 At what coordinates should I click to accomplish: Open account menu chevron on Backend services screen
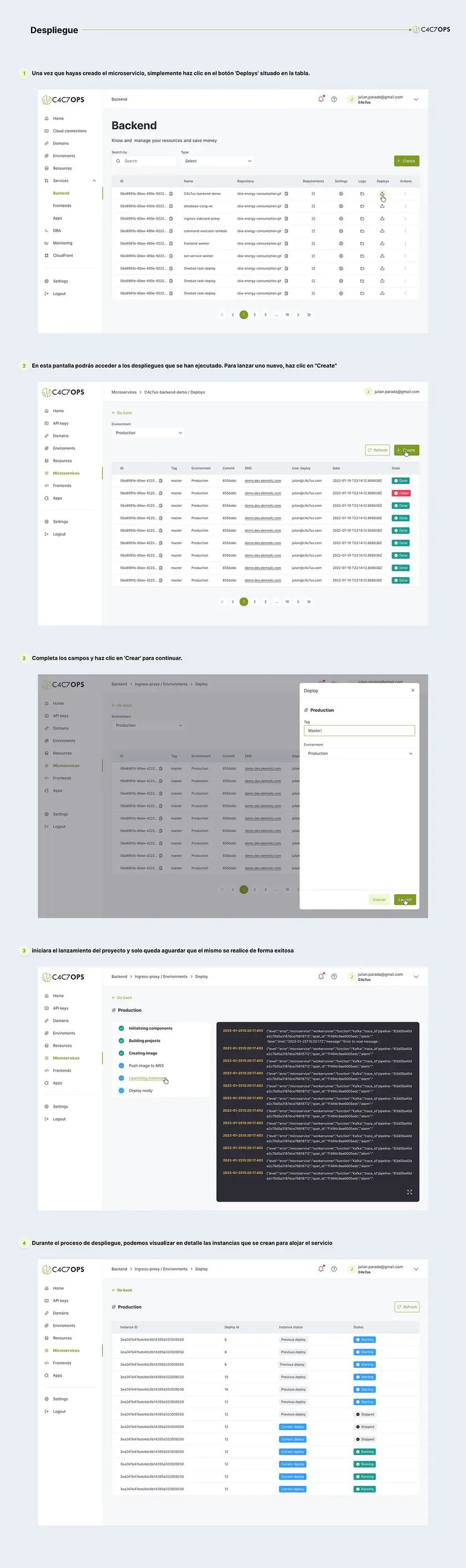(416, 99)
